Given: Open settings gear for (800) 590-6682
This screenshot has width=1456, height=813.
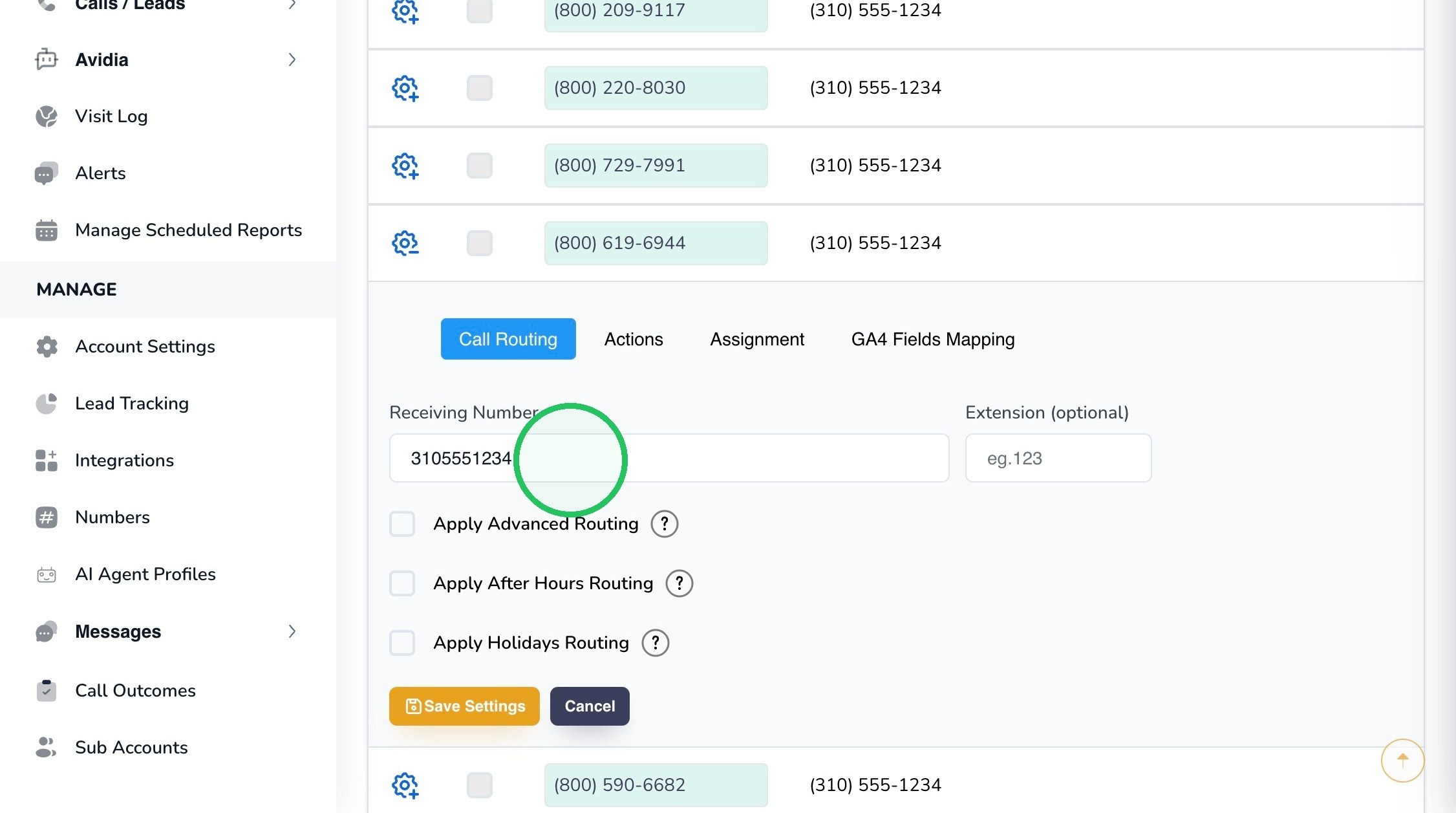Looking at the screenshot, I should (405, 785).
